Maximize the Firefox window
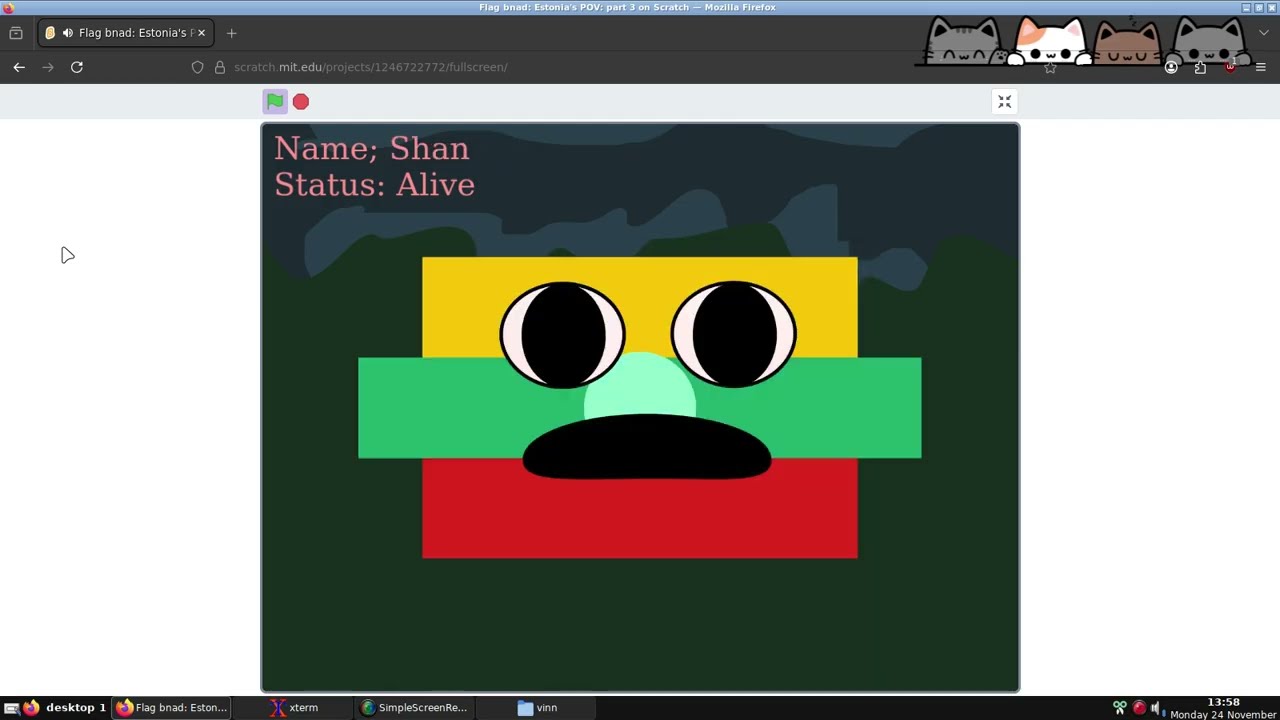 click(1258, 7)
